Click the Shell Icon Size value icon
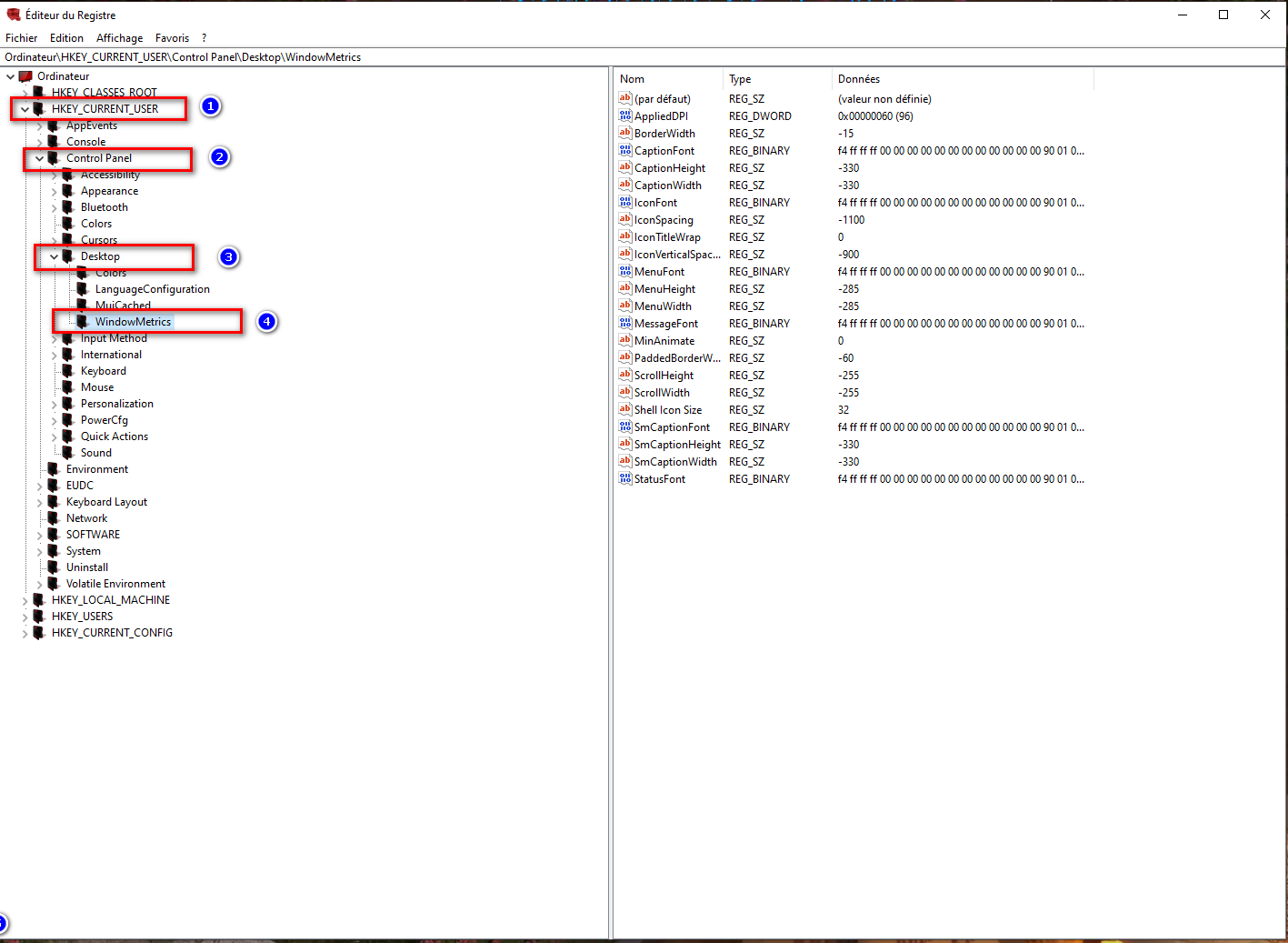Screen dimensions: 1288x943 pos(624,410)
